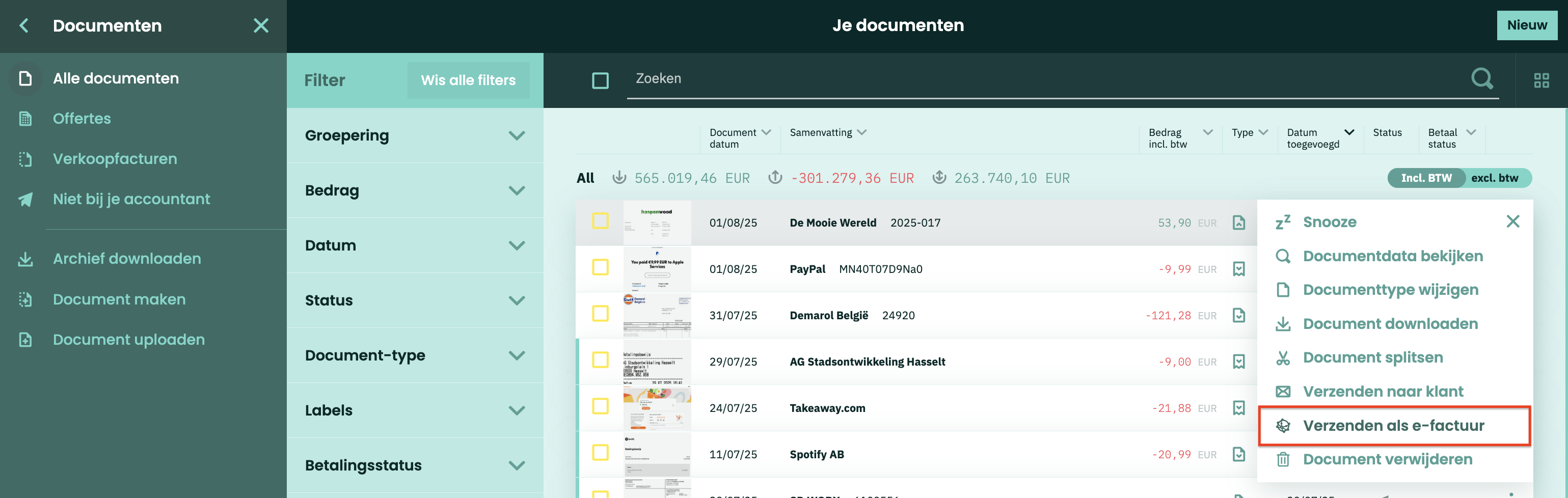The height and width of the screenshot is (498, 1568).
Task: Click the Document uploaden icon
Action: click(x=25, y=340)
